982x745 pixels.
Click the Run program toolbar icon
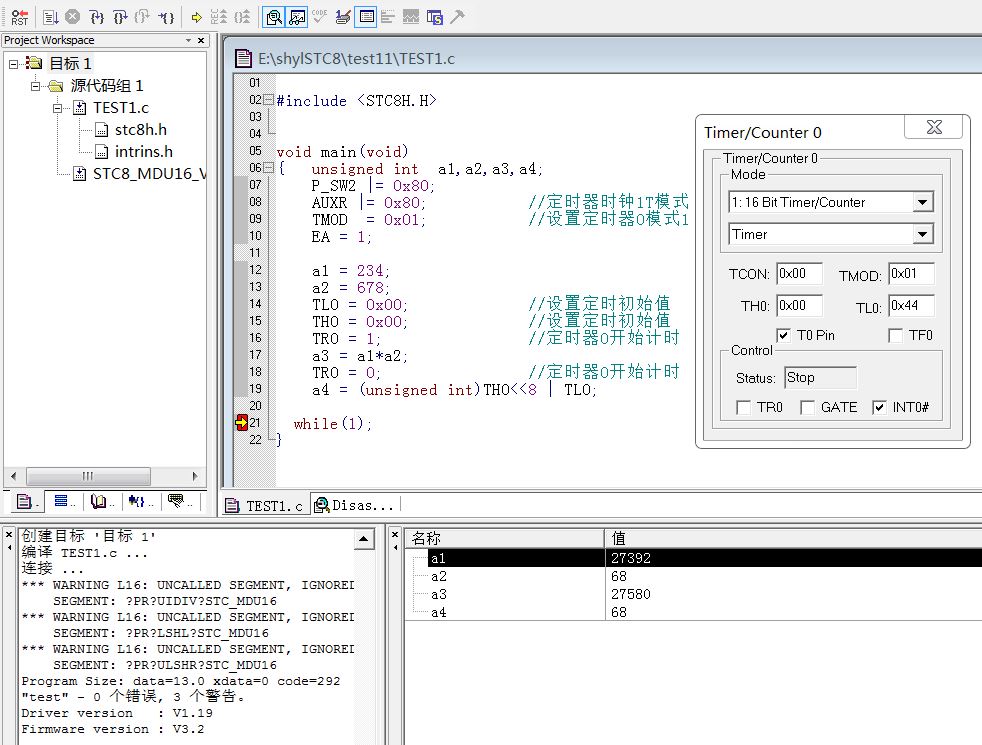coord(51,17)
